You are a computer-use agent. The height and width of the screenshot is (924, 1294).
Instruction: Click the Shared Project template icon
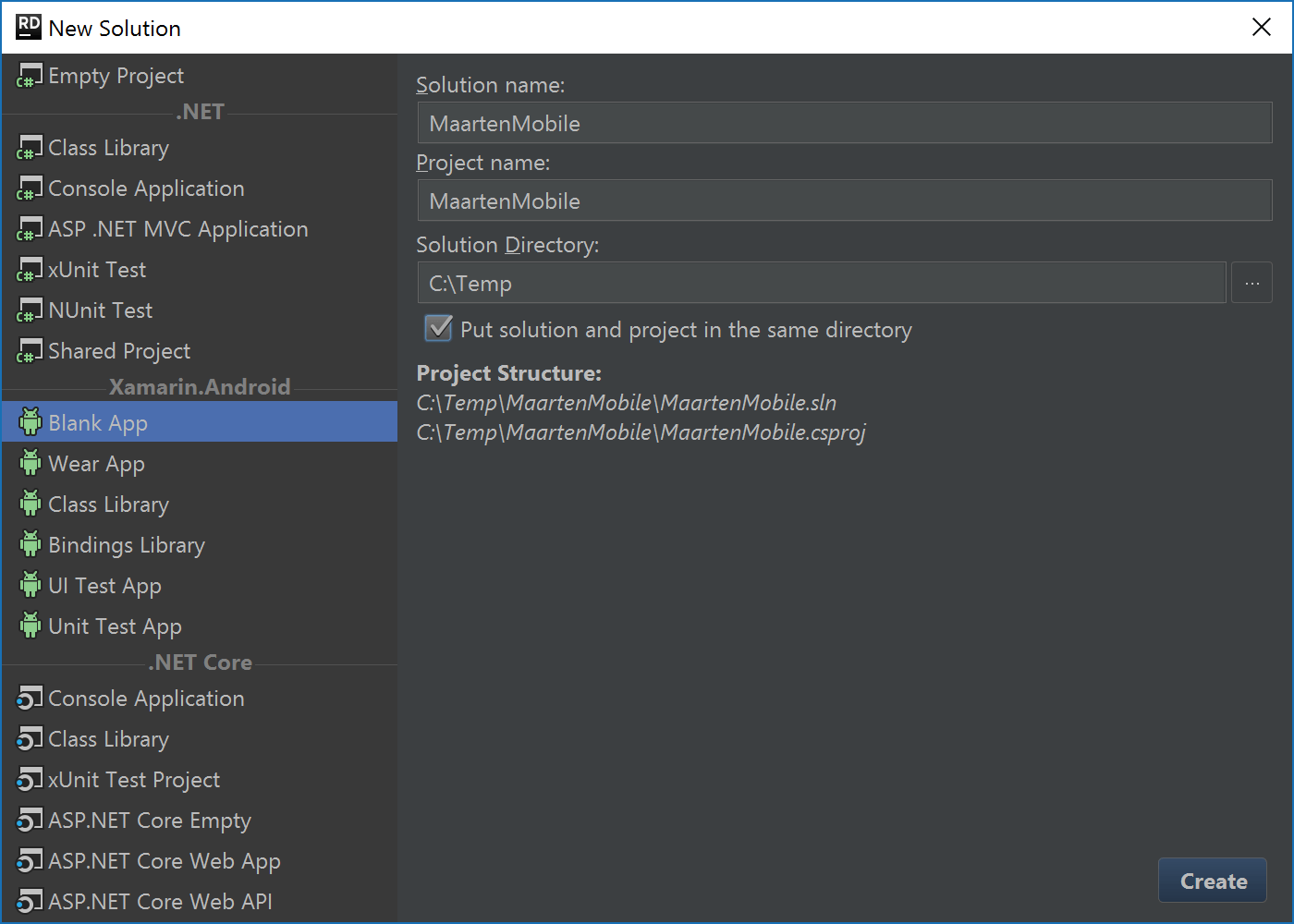click(30, 351)
